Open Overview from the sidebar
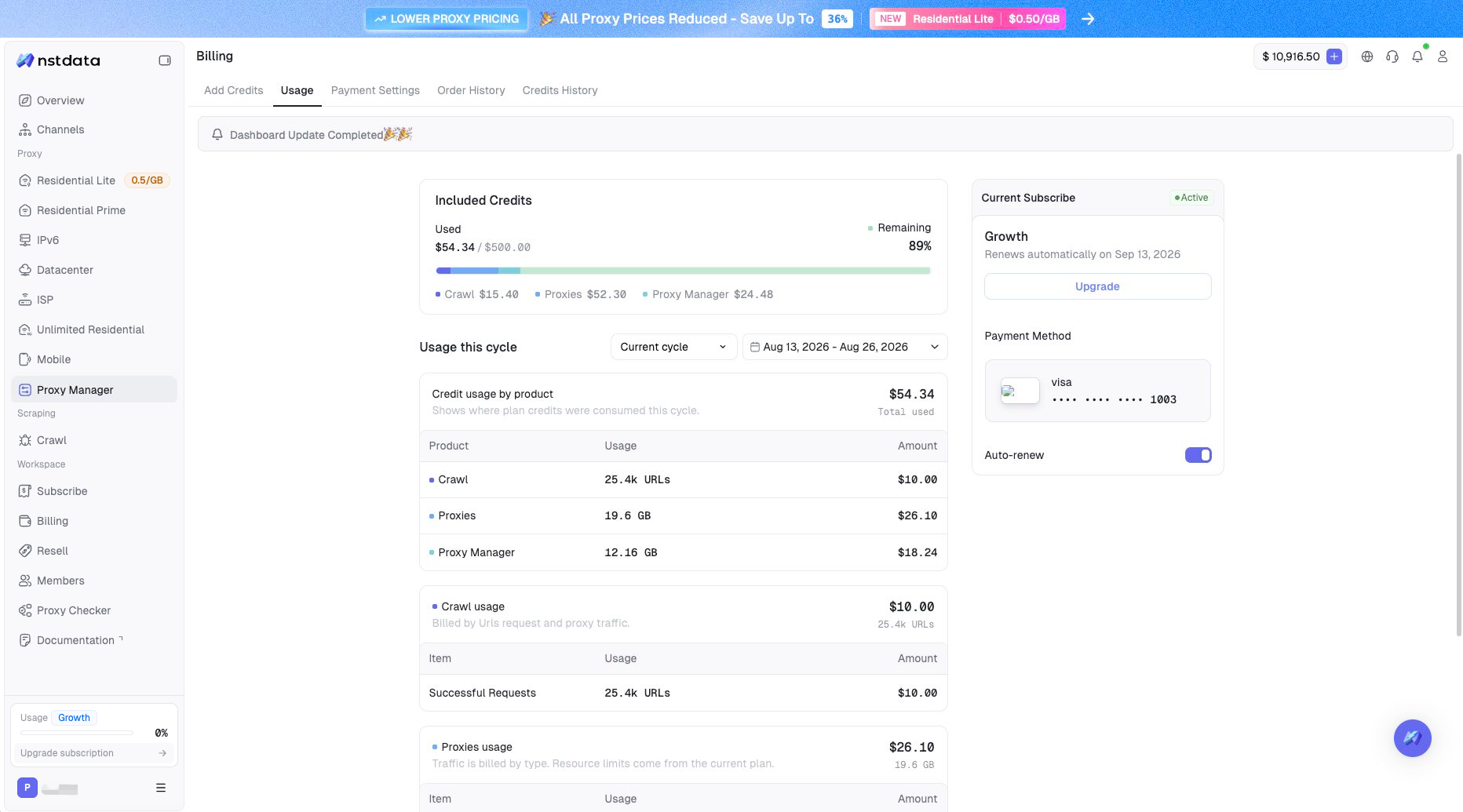This screenshot has width=1463, height=812. [x=94, y=100]
